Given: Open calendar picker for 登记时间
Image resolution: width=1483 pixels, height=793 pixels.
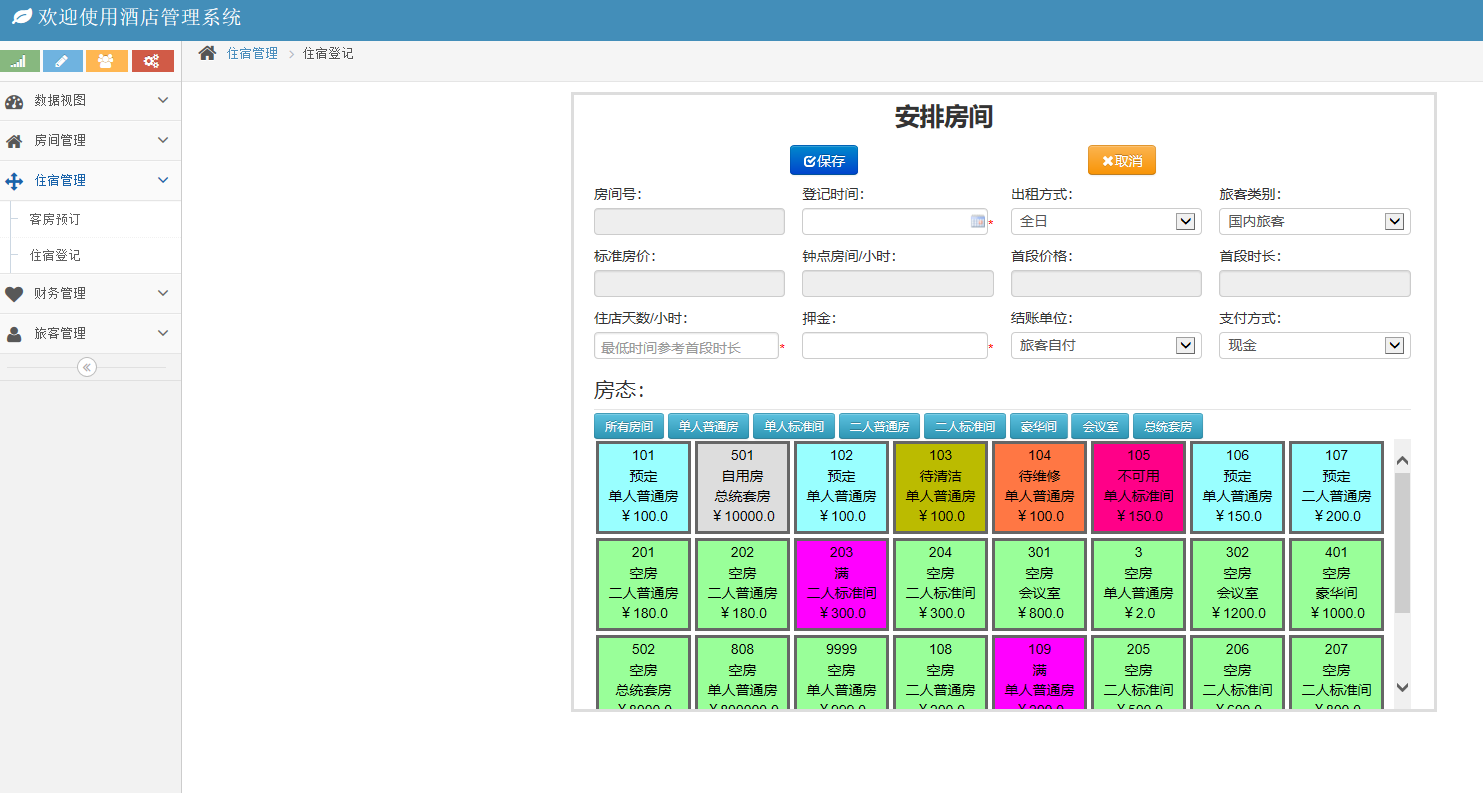Looking at the screenshot, I should (x=978, y=222).
